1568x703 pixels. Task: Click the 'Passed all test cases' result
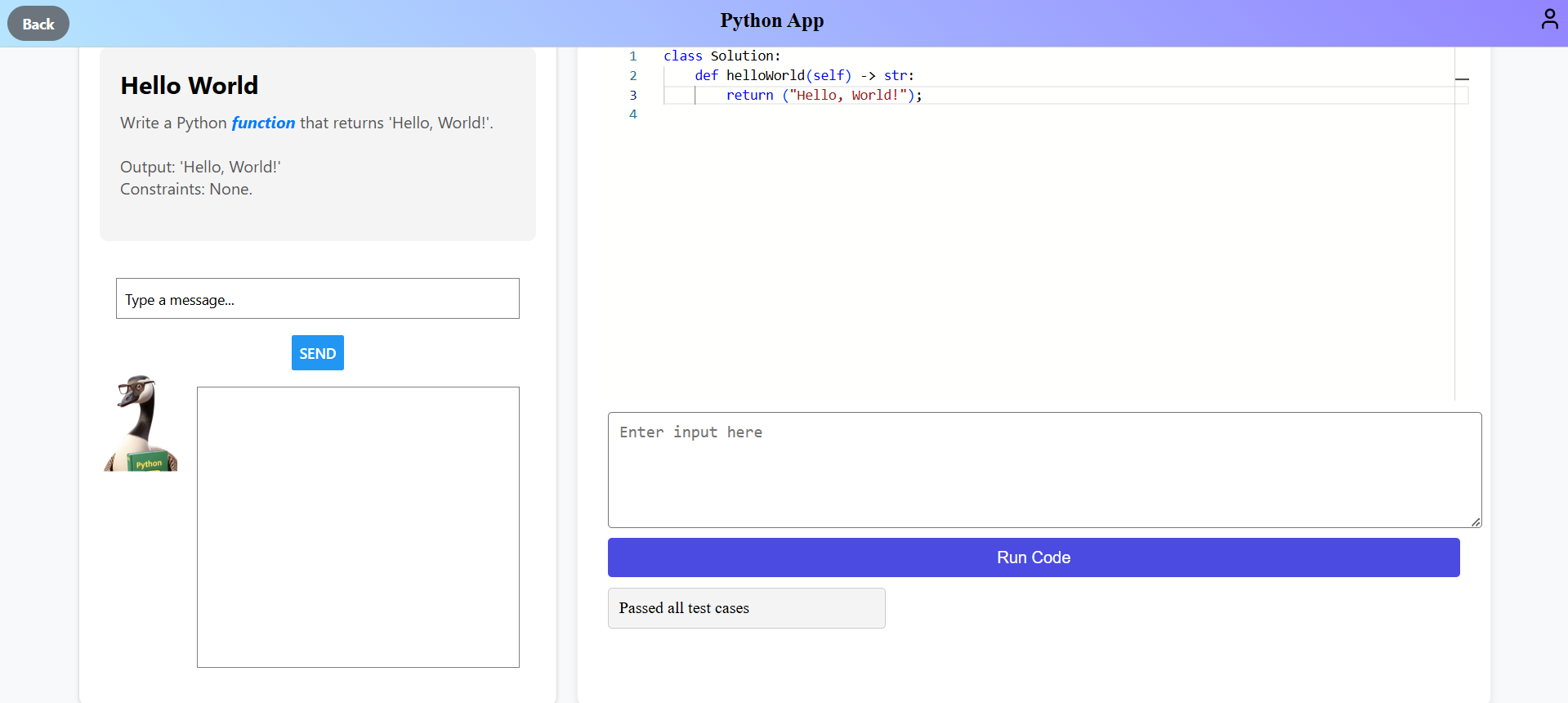pos(747,608)
